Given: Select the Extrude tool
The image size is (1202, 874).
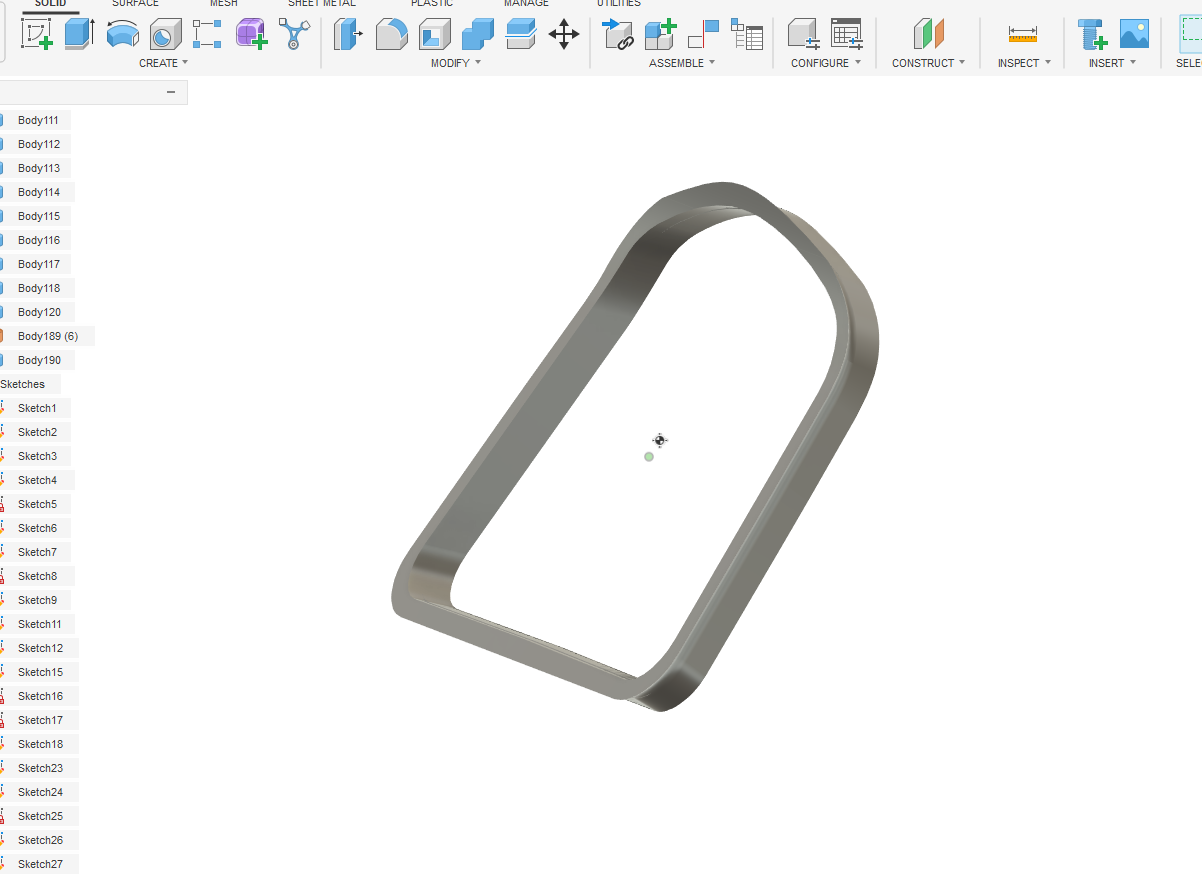Looking at the screenshot, I should click(79, 34).
